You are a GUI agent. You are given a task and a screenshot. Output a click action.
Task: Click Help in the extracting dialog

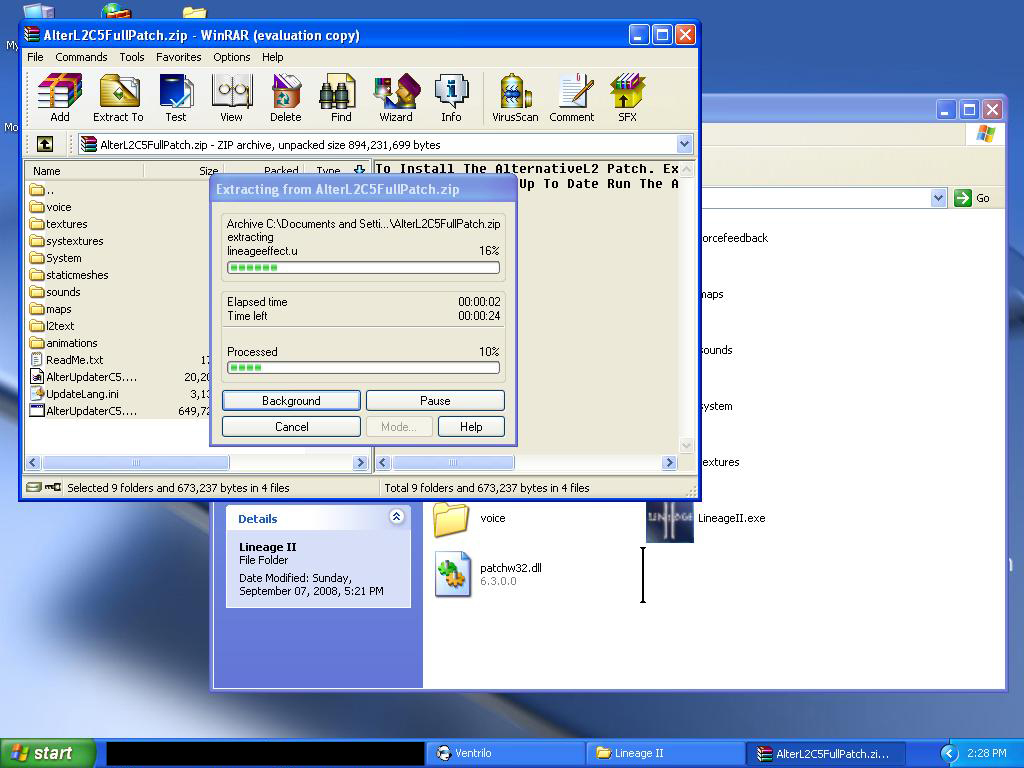coord(471,426)
